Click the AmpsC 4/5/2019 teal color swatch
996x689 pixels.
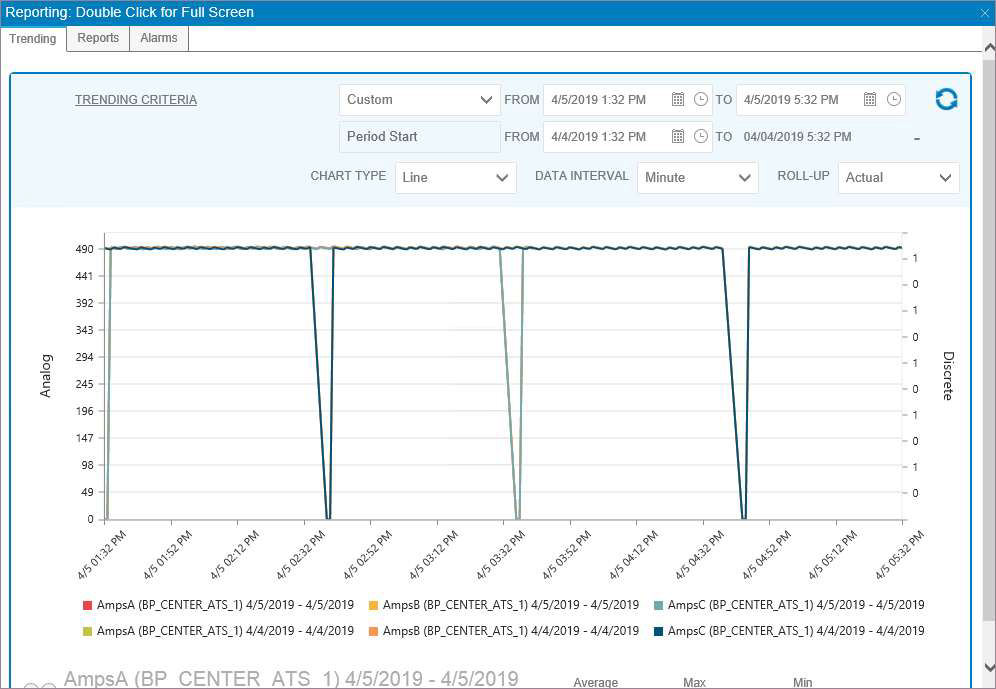click(x=659, y=606)
